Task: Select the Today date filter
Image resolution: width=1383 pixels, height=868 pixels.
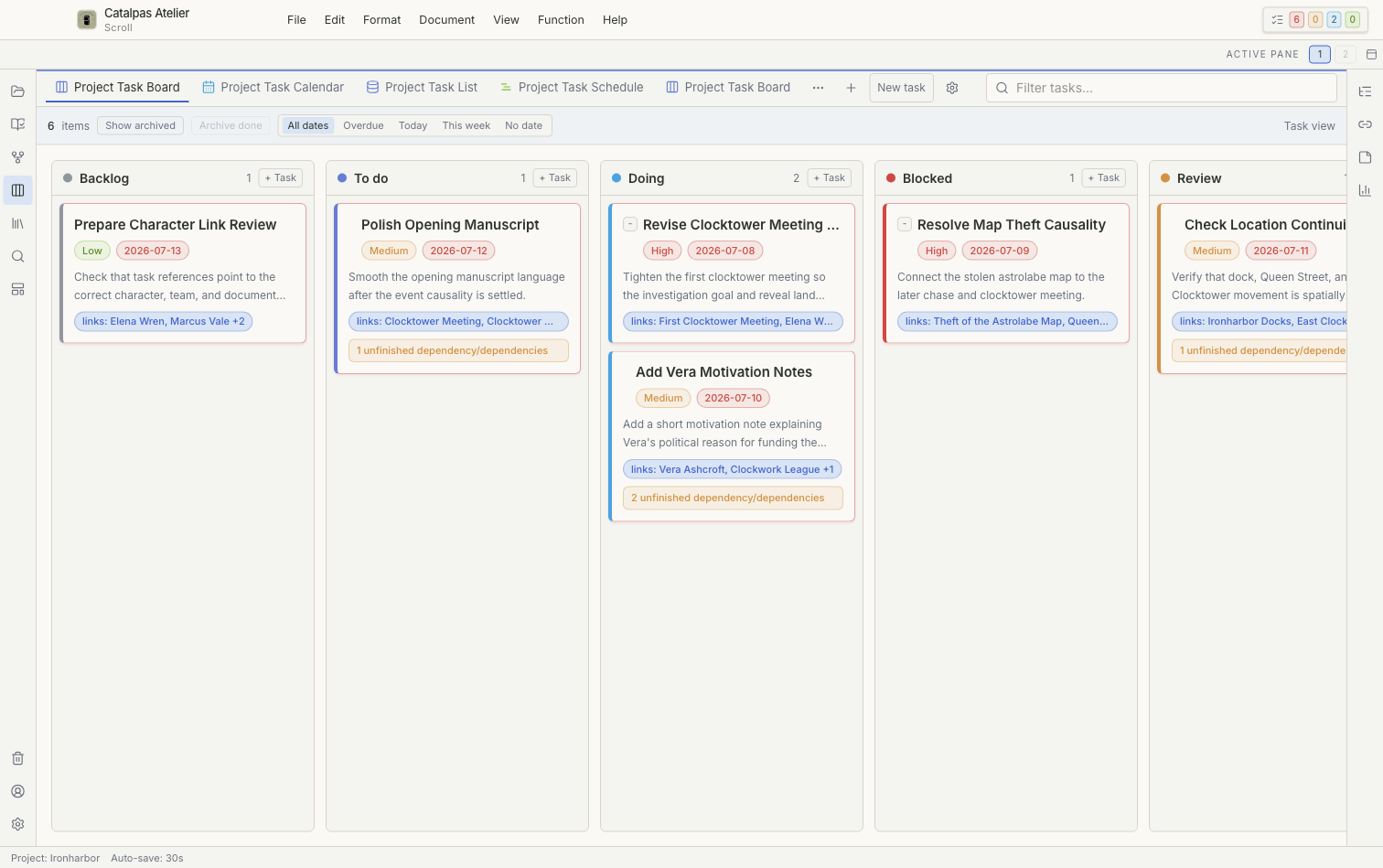Action: pyautogui.click(x=413, y=125)
